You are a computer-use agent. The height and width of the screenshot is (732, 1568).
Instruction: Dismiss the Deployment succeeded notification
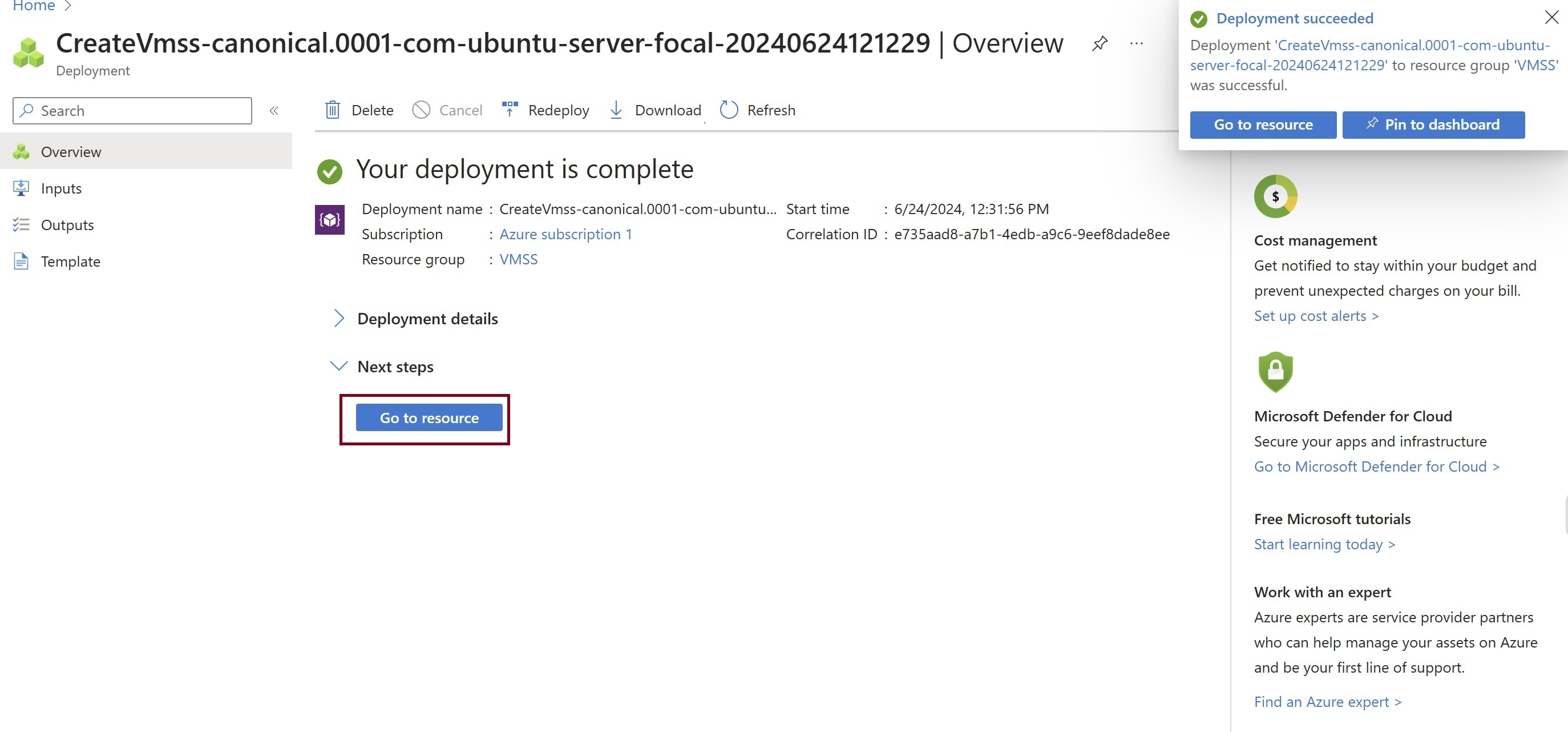[1551, 18]
